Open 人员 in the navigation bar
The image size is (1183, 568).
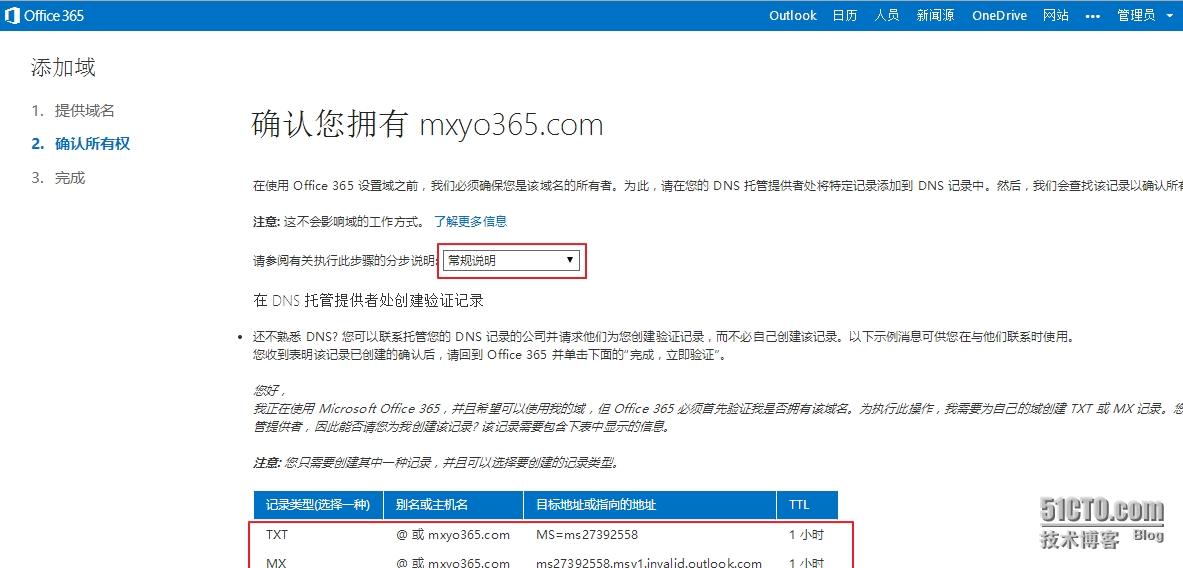(886, 15)
